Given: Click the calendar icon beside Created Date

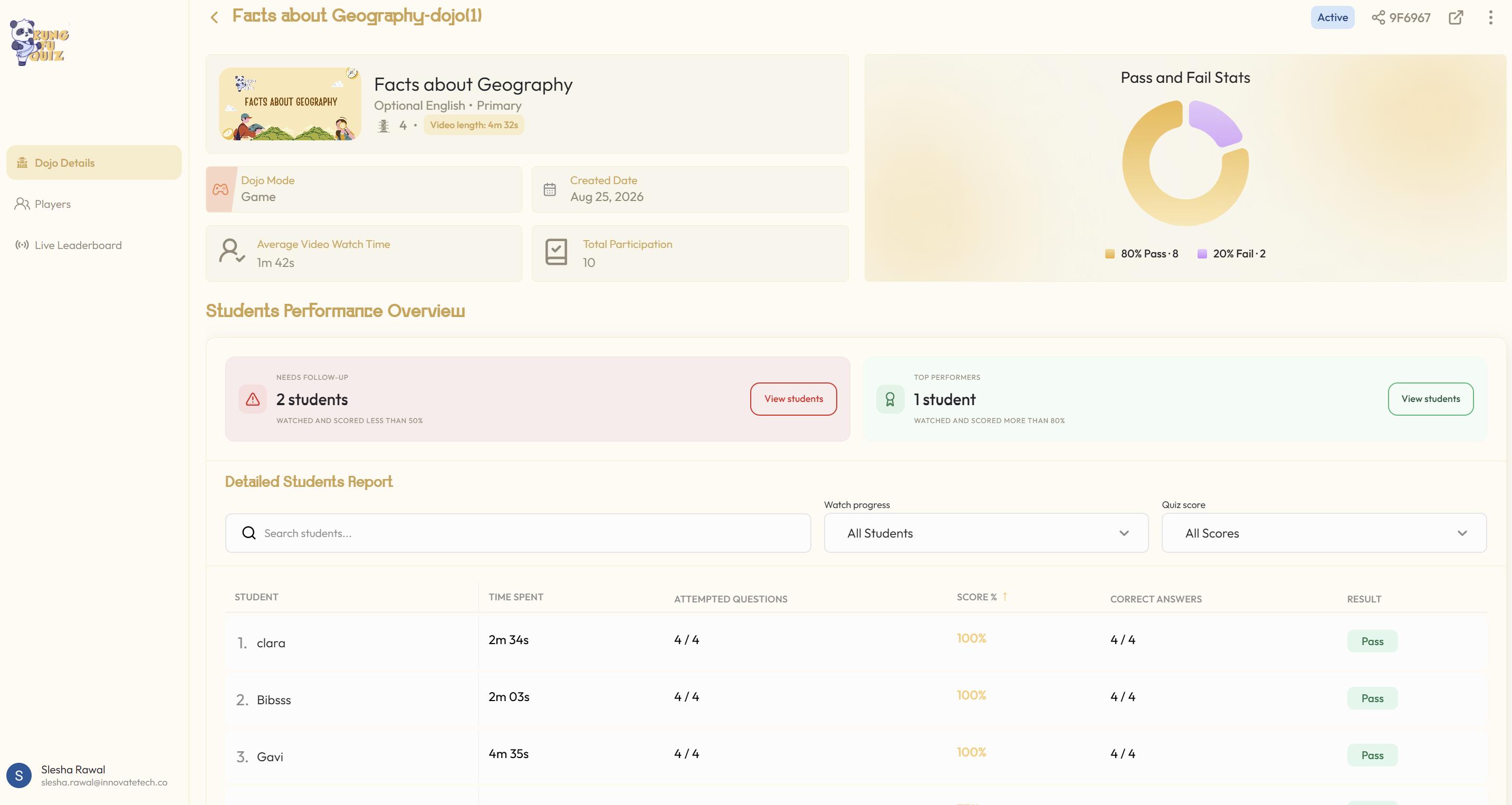Looking at the screenshot, I should pos(549,189).
